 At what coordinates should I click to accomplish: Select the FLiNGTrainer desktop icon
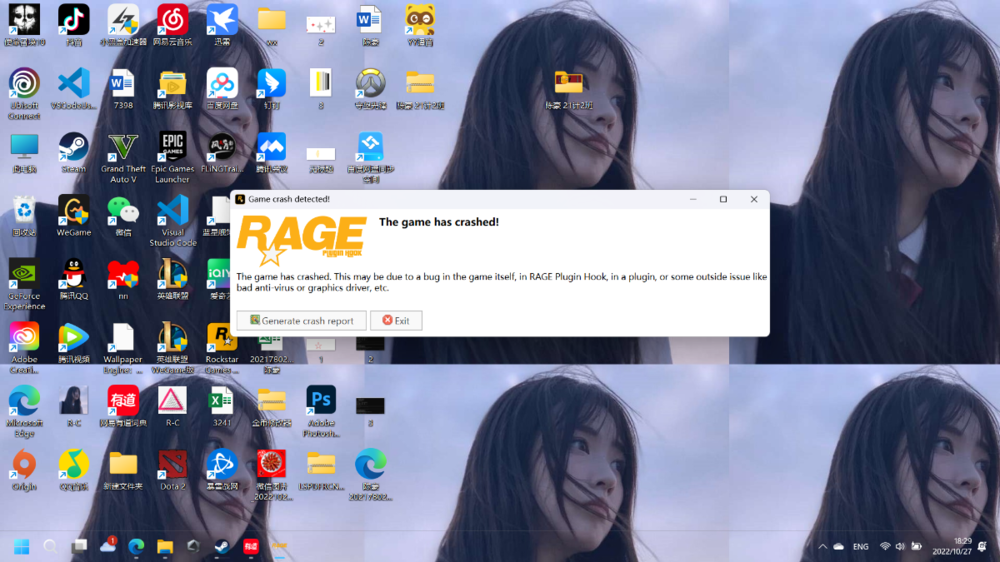pos(221,153)
